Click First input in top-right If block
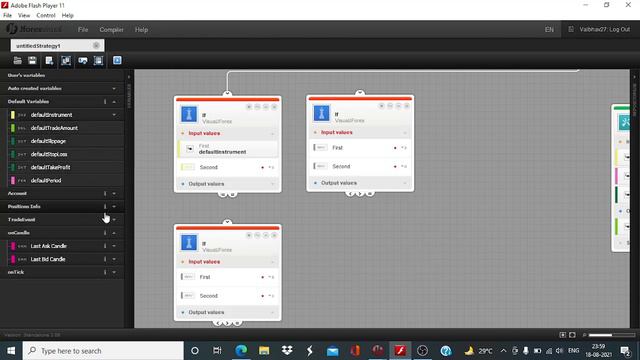Screen dimensions: 640x360 (x=360, y=147)
